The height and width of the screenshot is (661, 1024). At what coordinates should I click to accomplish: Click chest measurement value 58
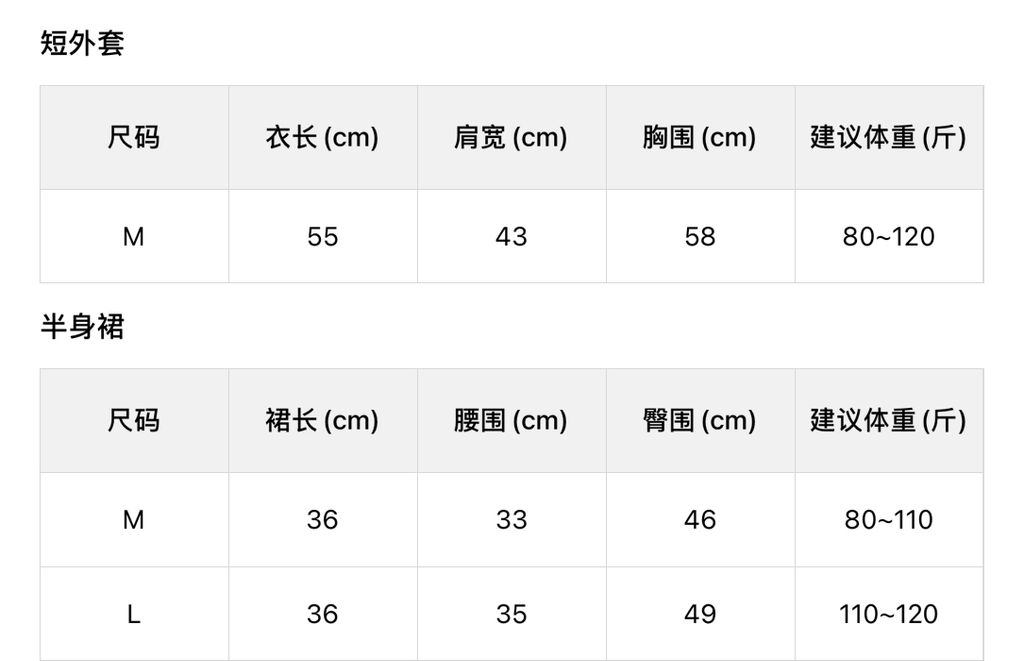coord(699,237)
